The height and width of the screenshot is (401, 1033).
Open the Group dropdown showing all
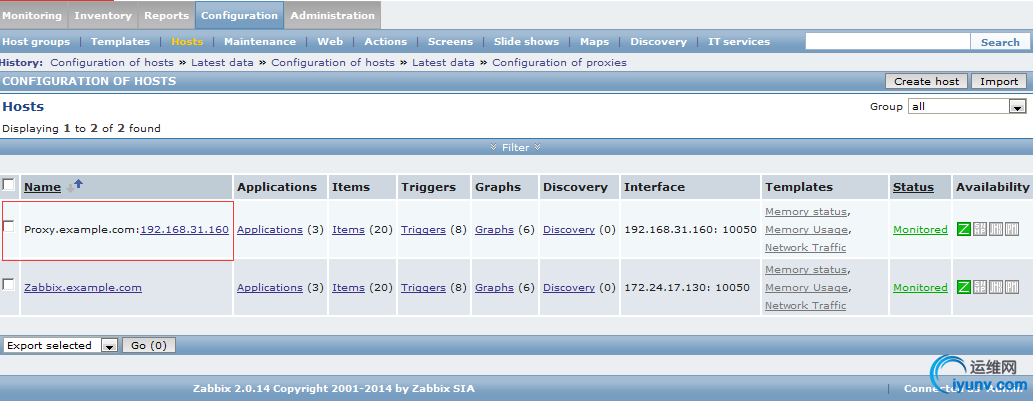coord(967,106)
